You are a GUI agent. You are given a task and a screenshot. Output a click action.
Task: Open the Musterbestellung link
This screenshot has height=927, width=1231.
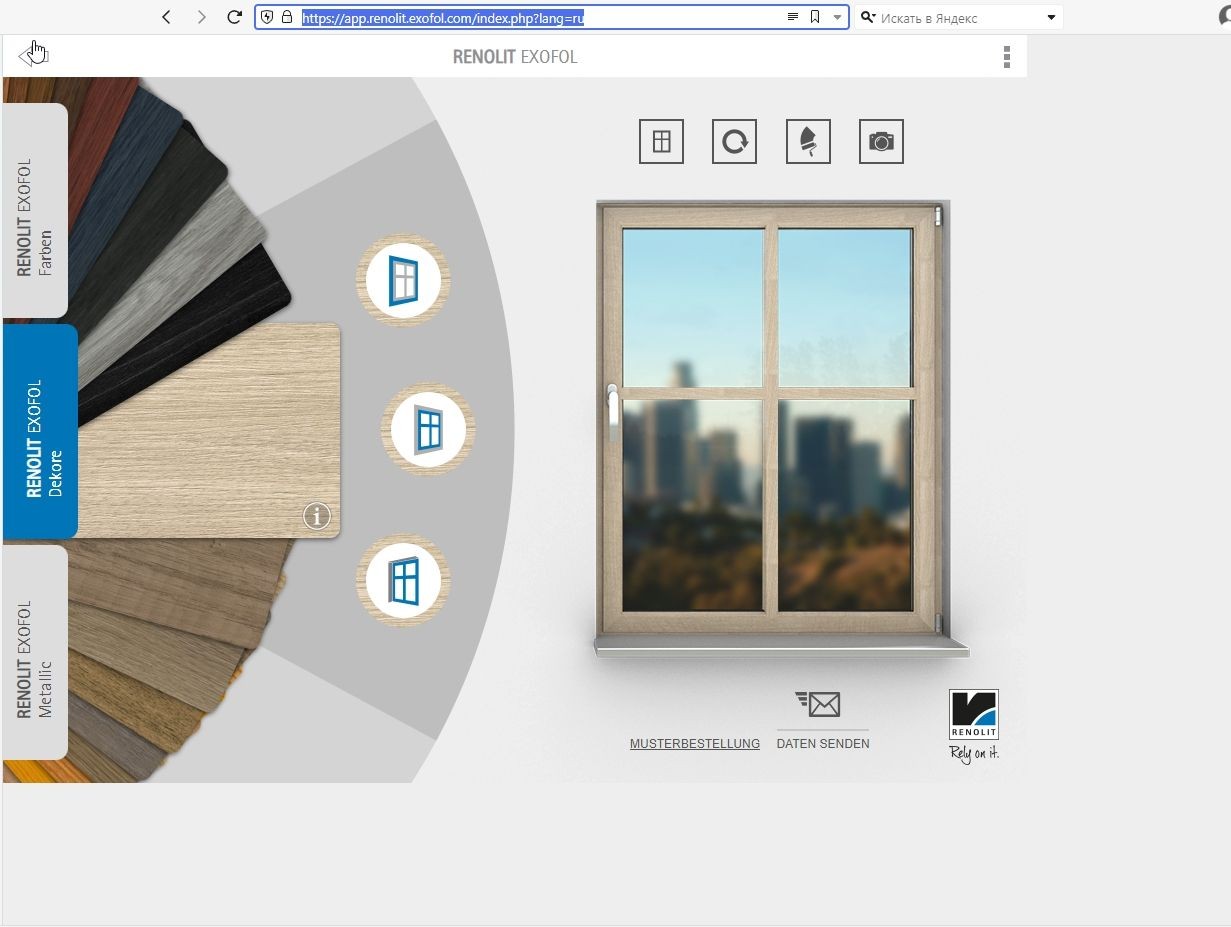[x=694, y=744]
